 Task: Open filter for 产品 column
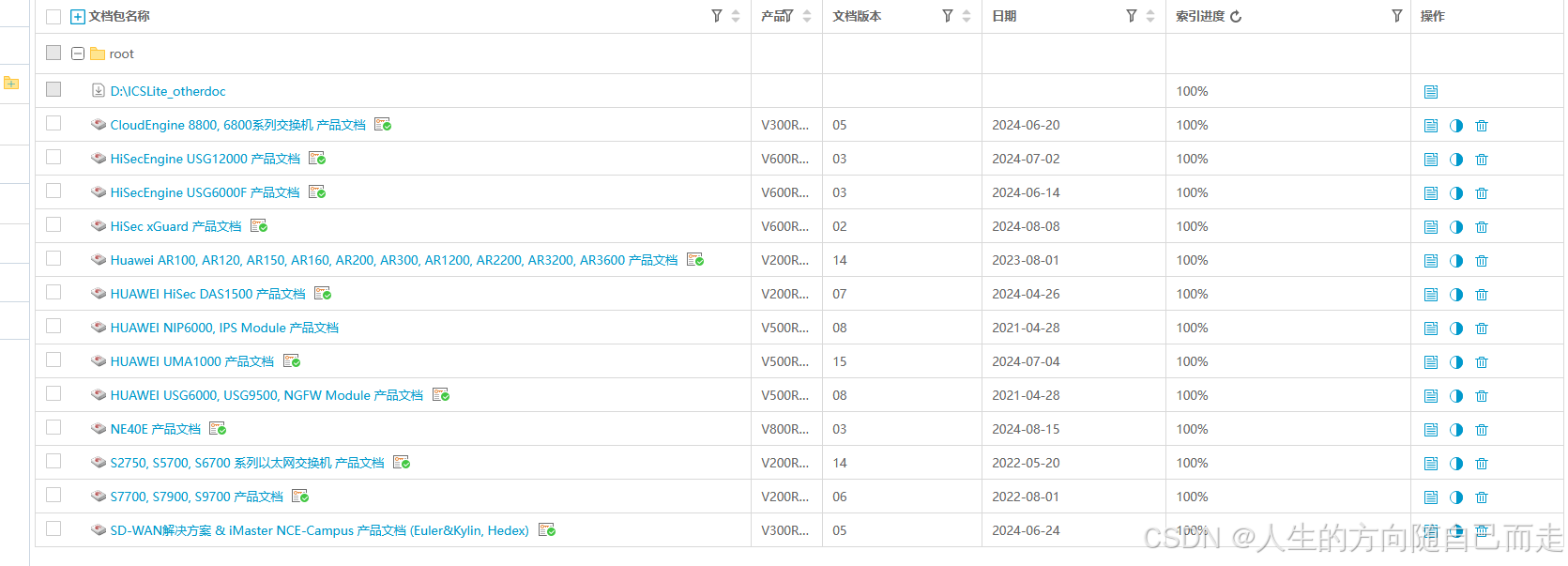pyautogui.click(x=788, y=16)
